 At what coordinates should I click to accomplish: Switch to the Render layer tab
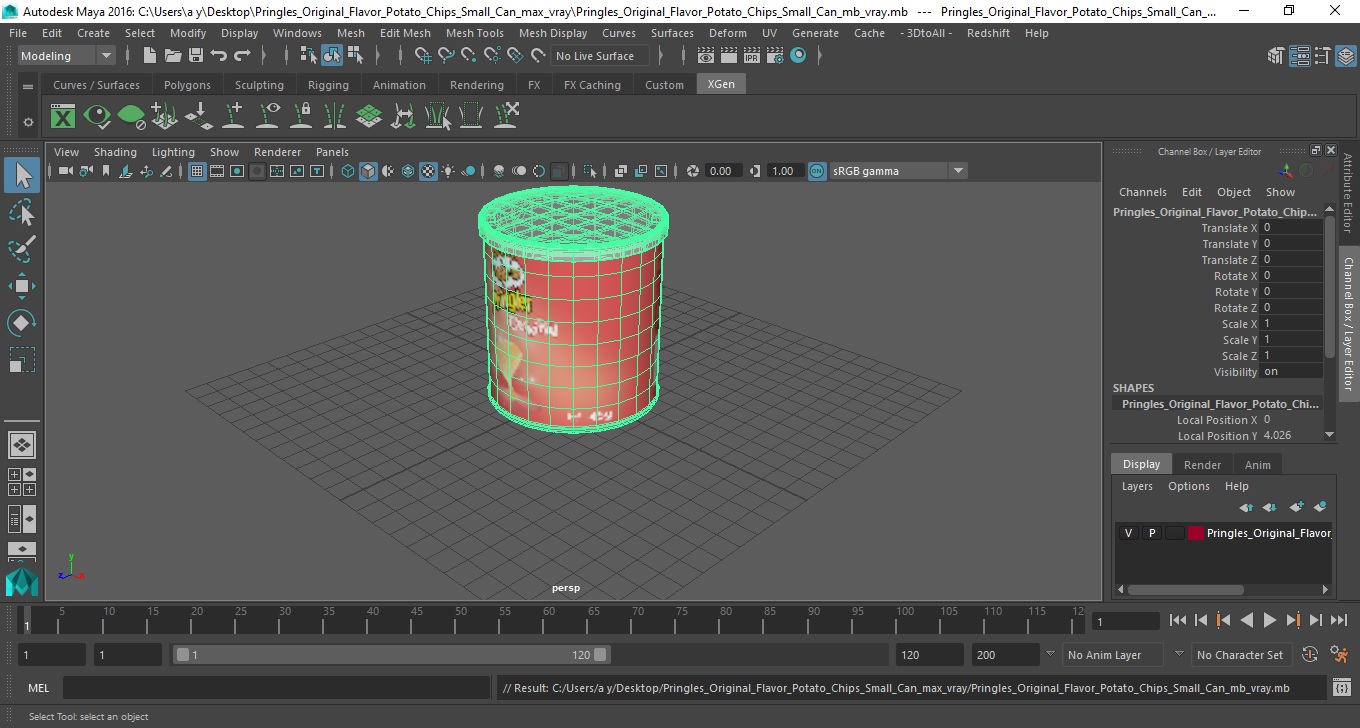coord(1202,465)
